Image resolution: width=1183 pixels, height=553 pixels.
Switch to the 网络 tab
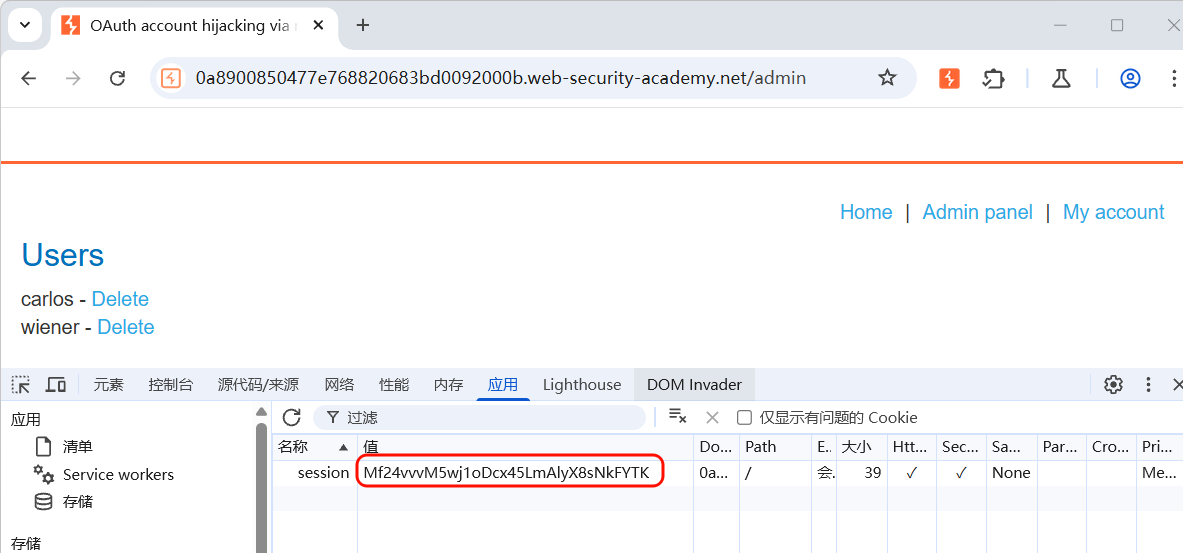[339, 385]
